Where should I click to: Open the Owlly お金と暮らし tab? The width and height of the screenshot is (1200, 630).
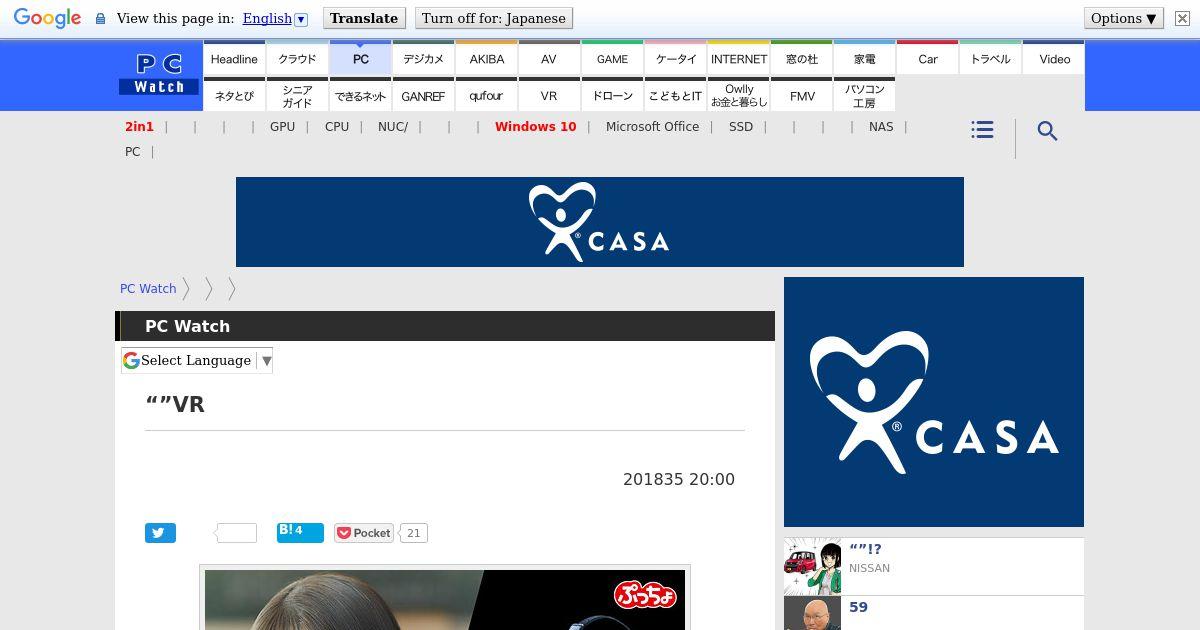(738, 96)
